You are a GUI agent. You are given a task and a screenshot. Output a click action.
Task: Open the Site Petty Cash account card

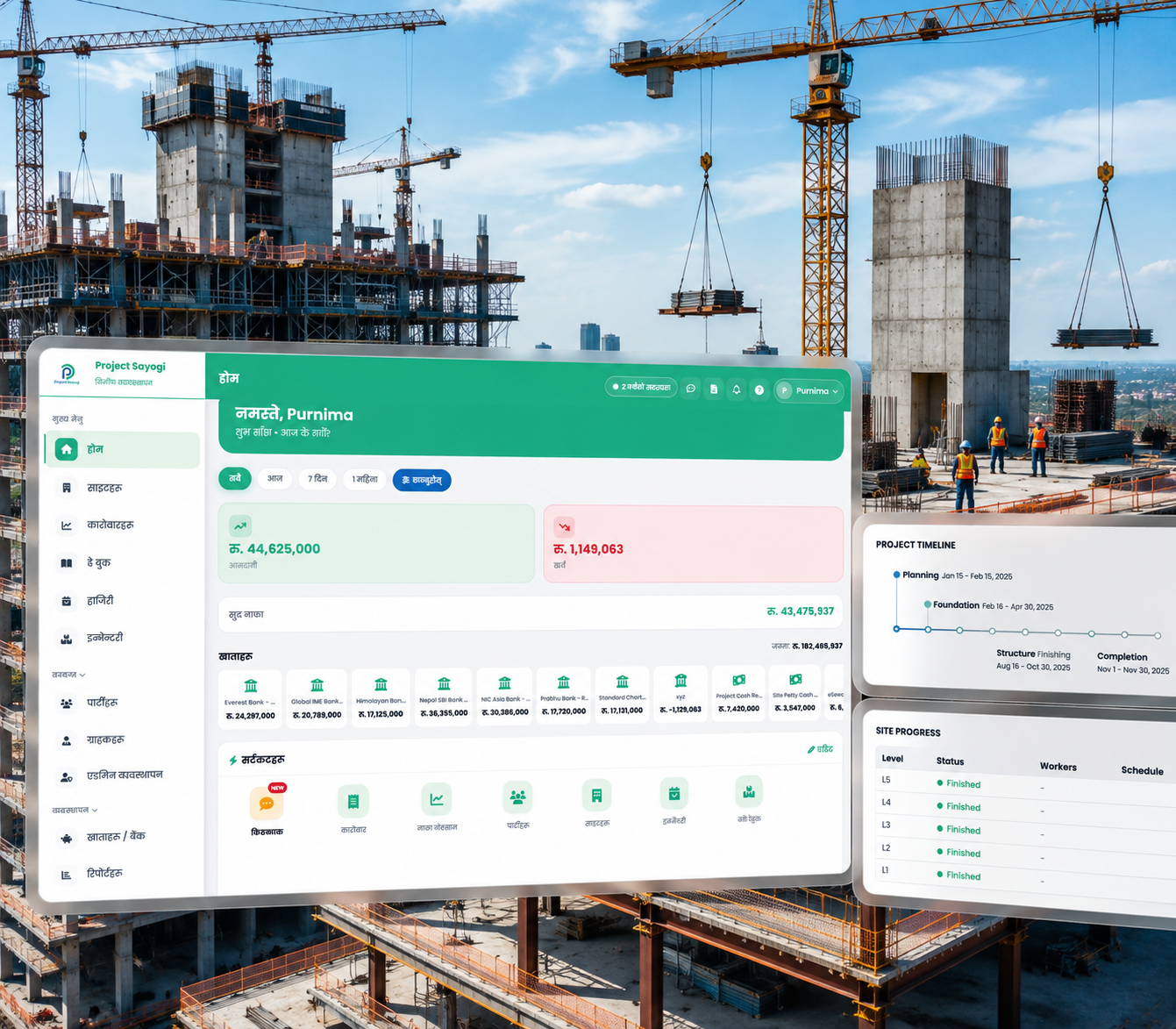coord(795,692)
